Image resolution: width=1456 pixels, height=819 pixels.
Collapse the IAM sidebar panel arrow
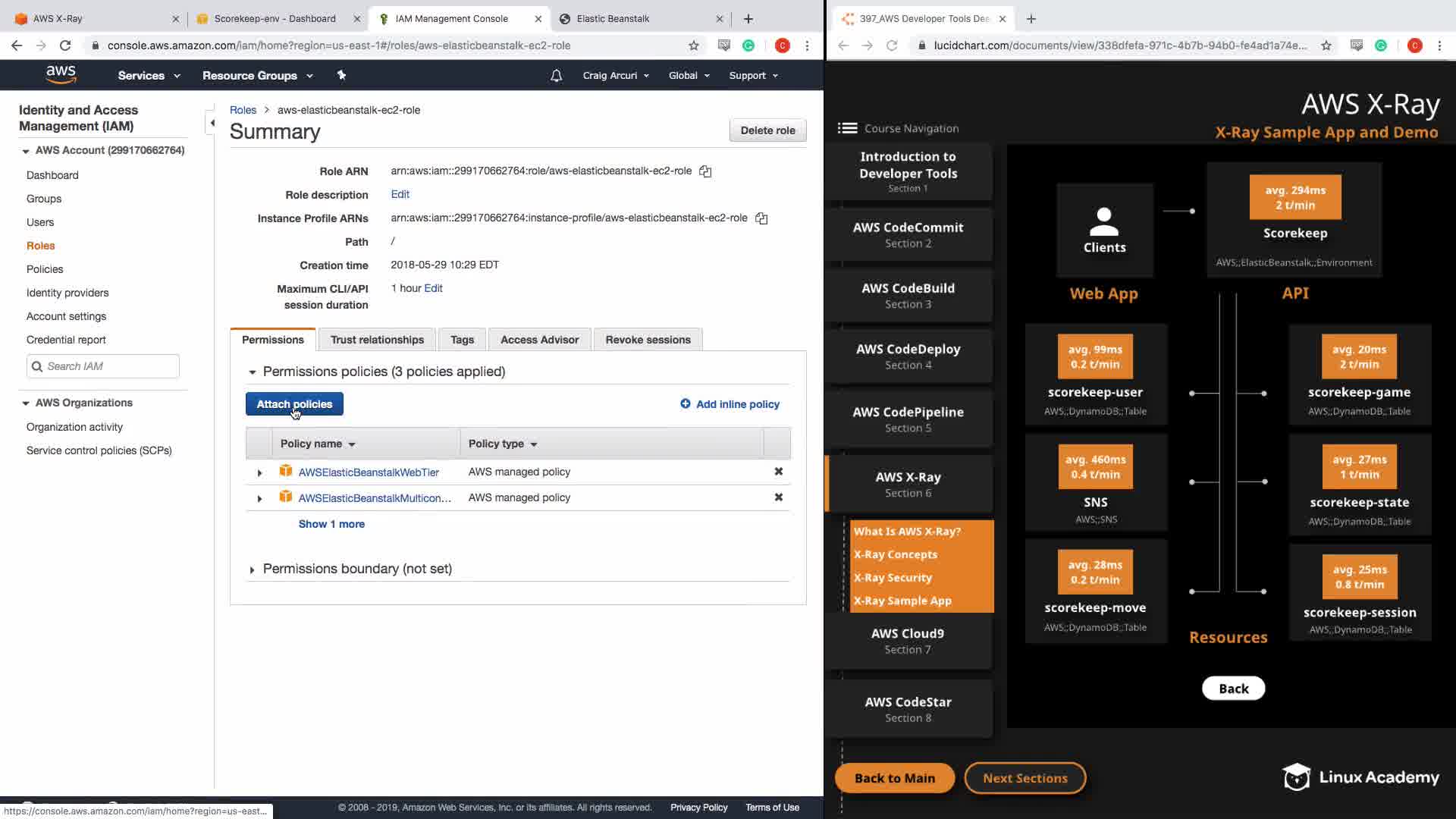(x=212, y=123)
